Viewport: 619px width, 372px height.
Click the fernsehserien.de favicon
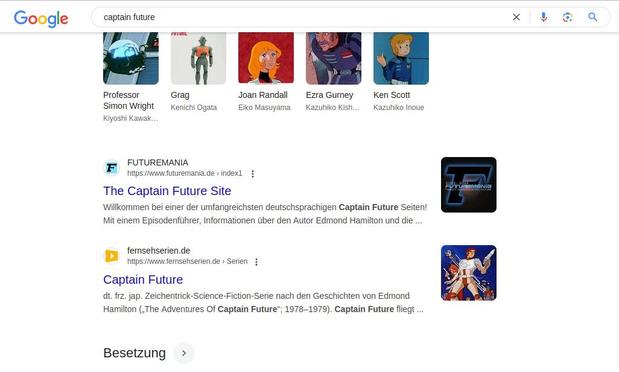112,256
